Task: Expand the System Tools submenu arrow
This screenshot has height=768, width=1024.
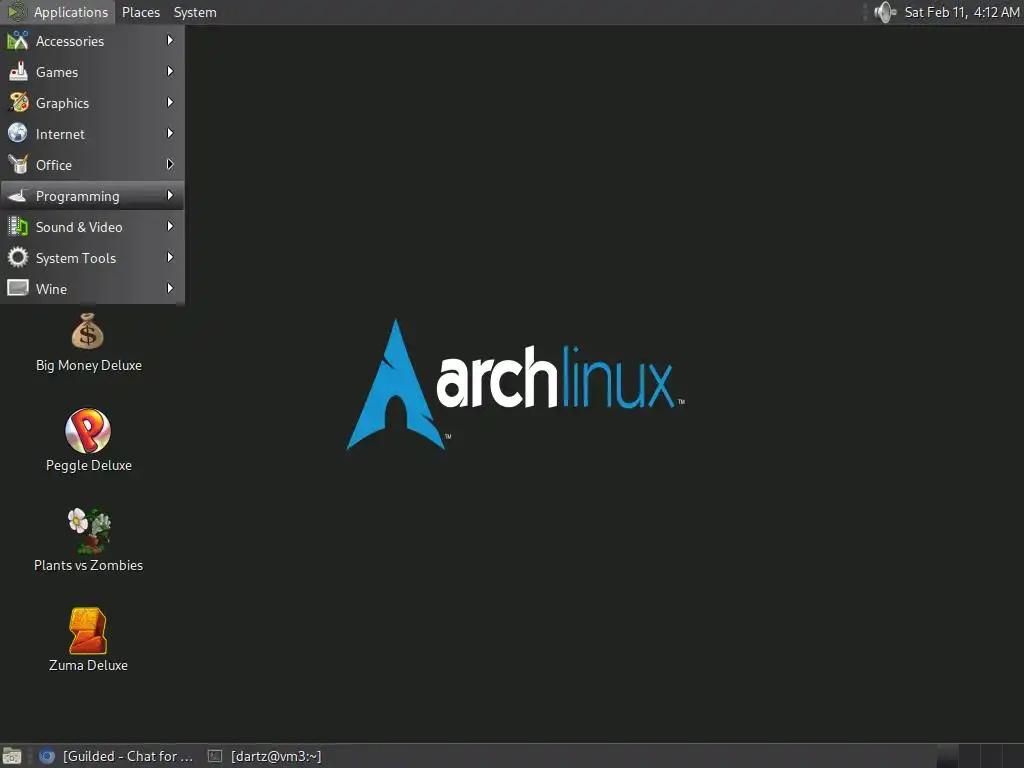Action: pyautogui.click(x=170, y=257)
